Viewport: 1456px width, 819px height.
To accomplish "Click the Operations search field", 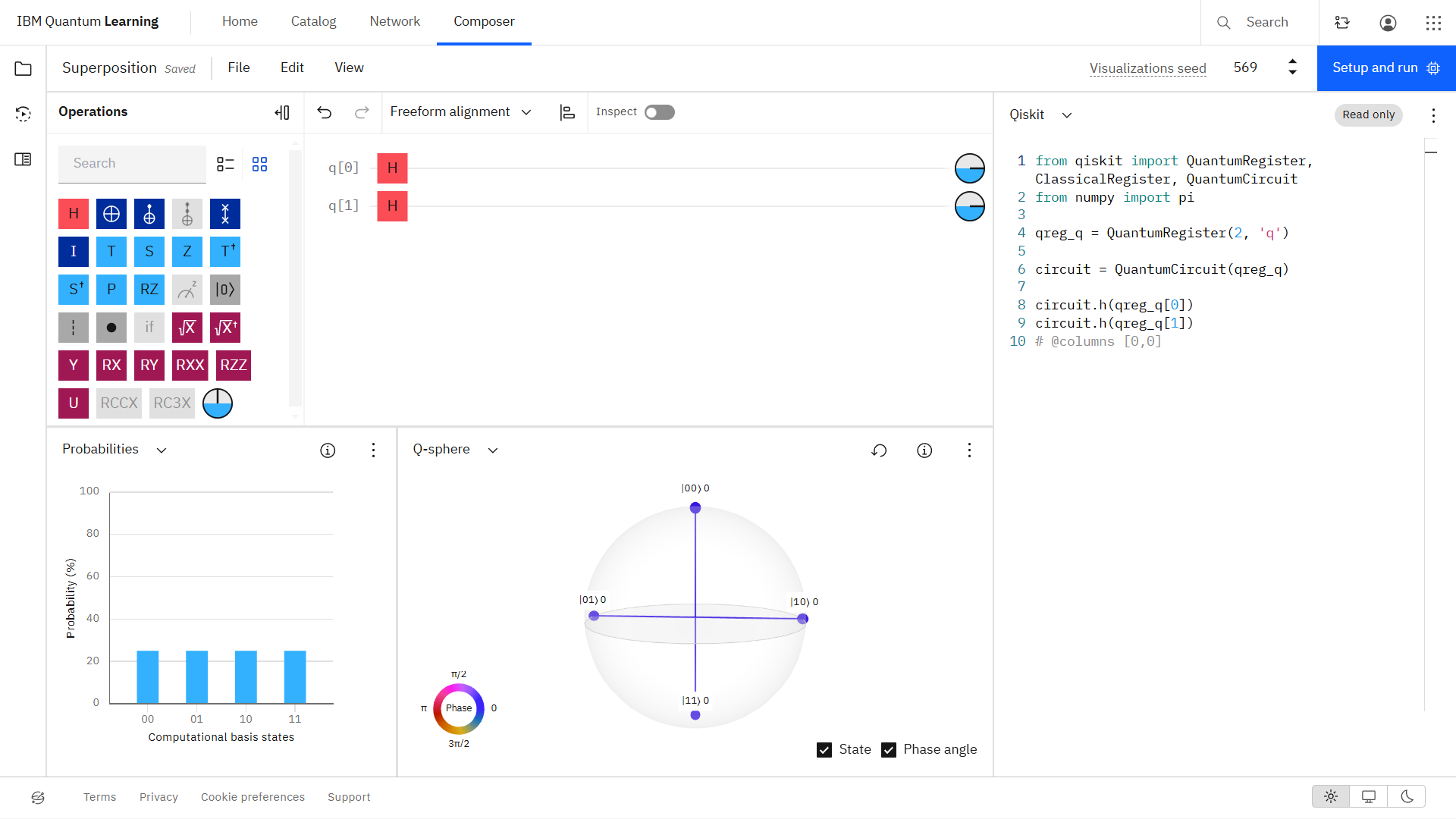I will point(132,164).
